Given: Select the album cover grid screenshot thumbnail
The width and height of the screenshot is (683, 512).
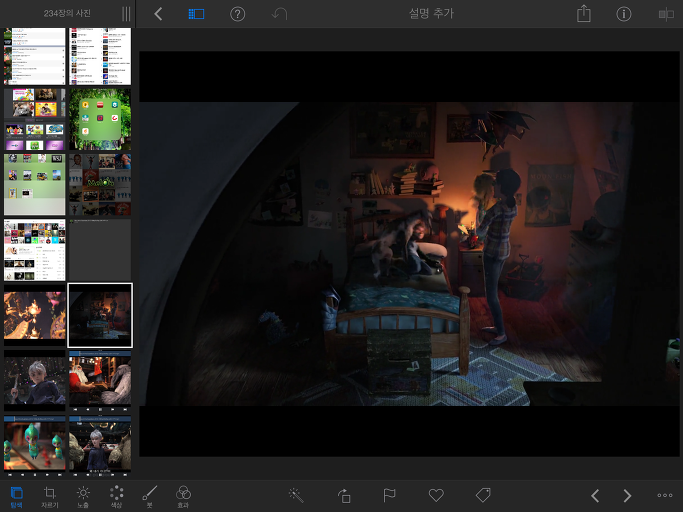Looking at the screenshot, I should 35,250.
